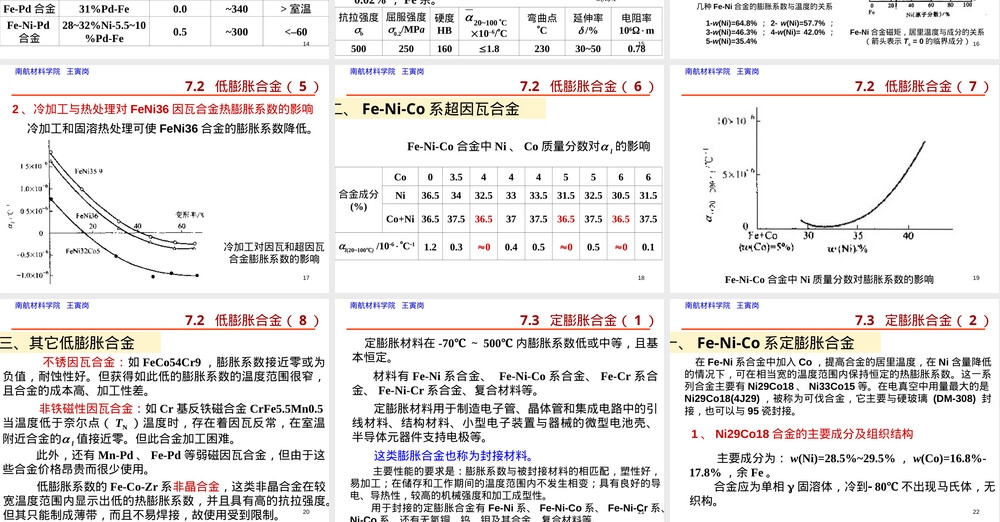
Task: Click the red term '非铁磁性因瓦合金:'
Action: click(91, 408)
